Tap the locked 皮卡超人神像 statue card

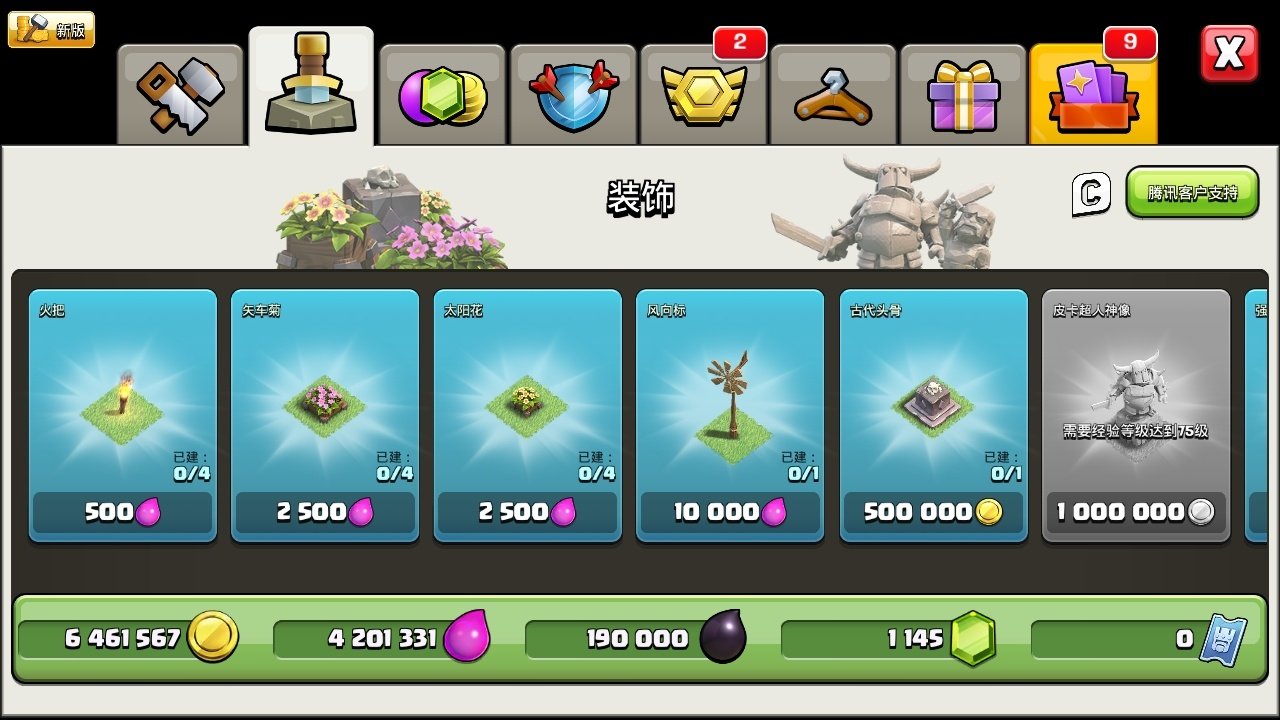click(1136, 416)
